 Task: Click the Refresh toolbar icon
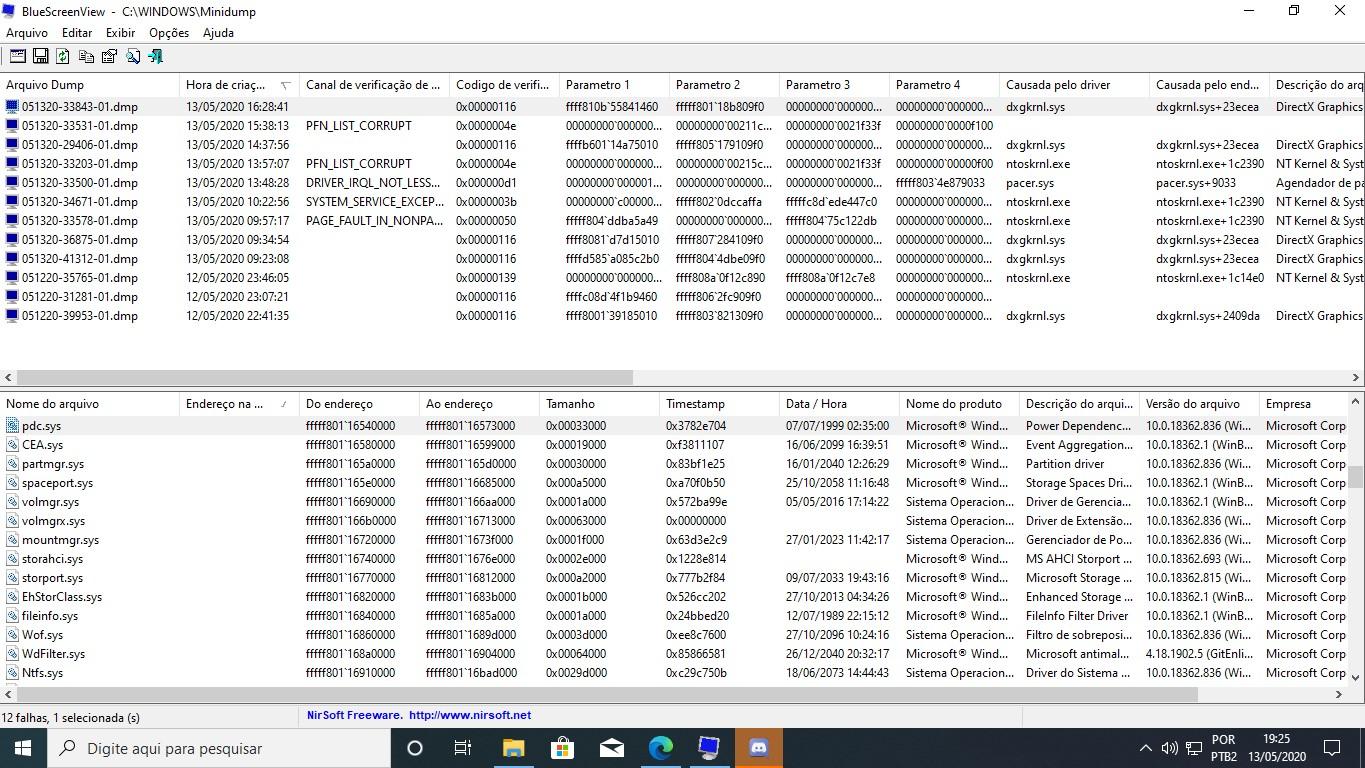point(63,56)
